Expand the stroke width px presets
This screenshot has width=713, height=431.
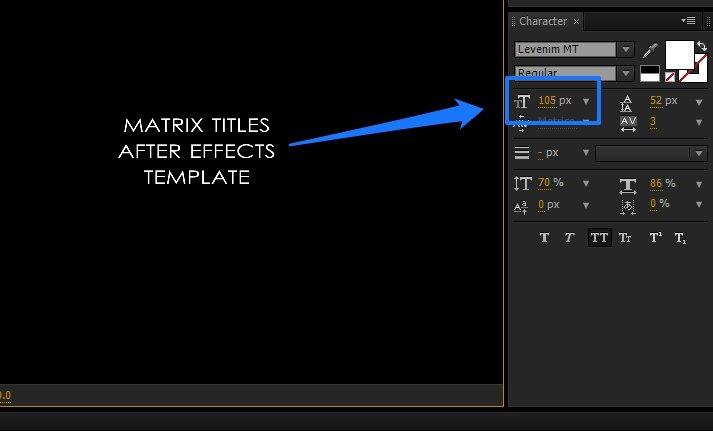coord(586,153)
